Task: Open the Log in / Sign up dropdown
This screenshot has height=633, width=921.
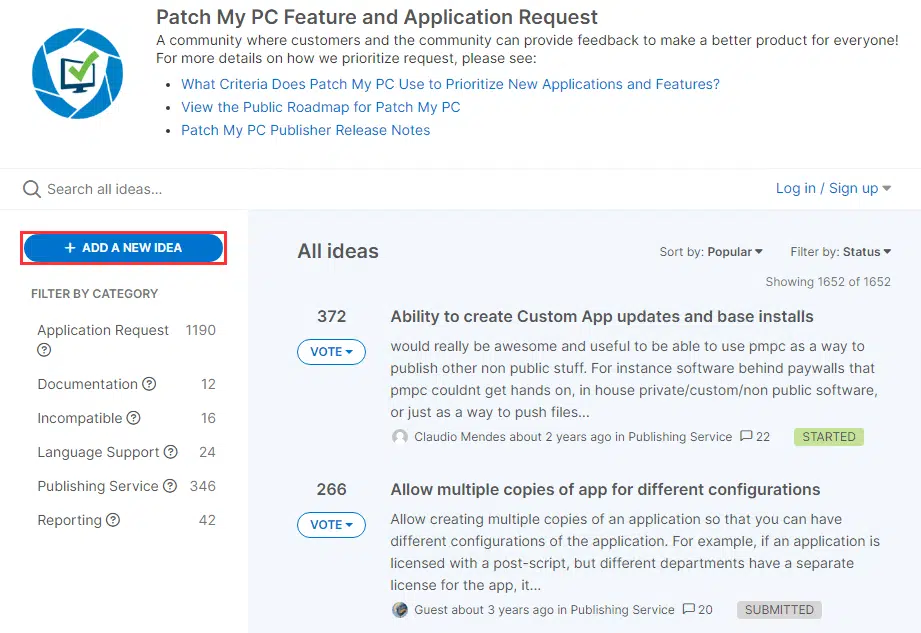Action: coord(833,188)
